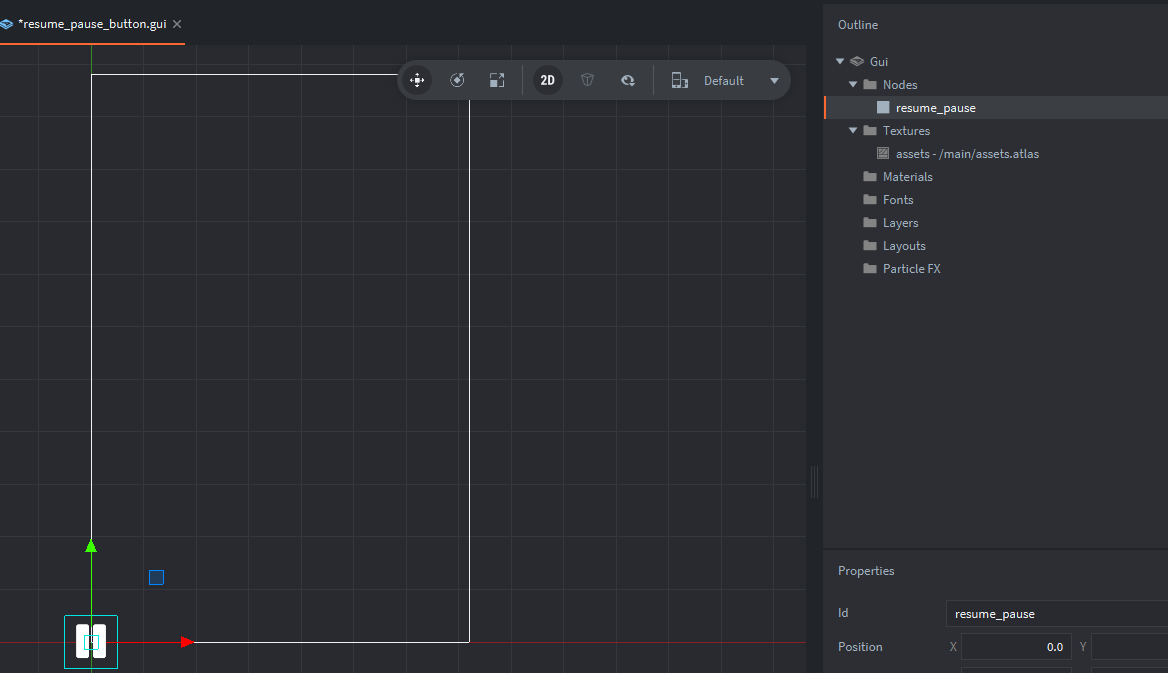Click the assets atlas texture icon

click(x=883, y=154)
